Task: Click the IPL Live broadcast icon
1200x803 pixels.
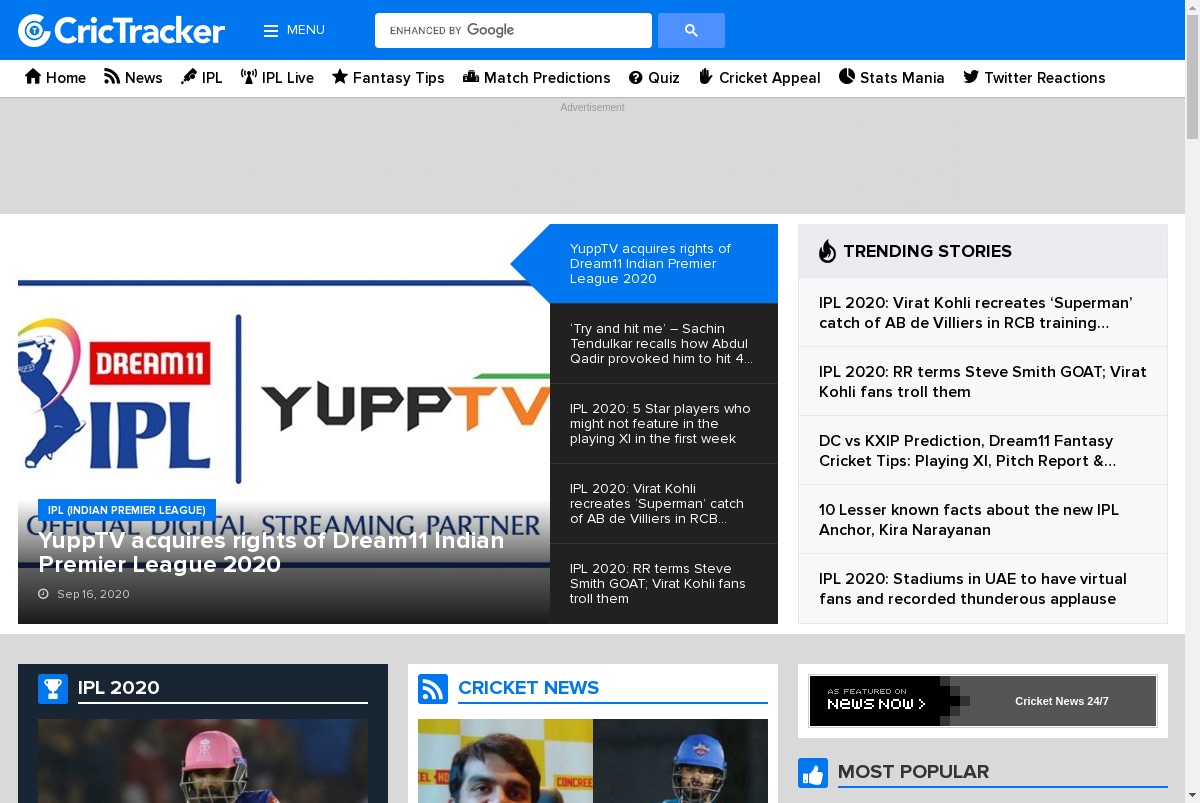Action: click(249, 77)
